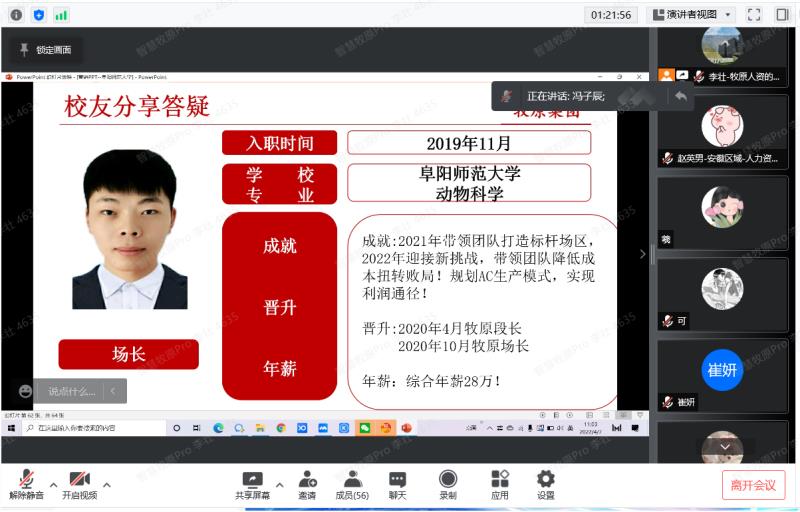Click the 说点什么 chat input field
800x512 pixels.
pos(72,391)
